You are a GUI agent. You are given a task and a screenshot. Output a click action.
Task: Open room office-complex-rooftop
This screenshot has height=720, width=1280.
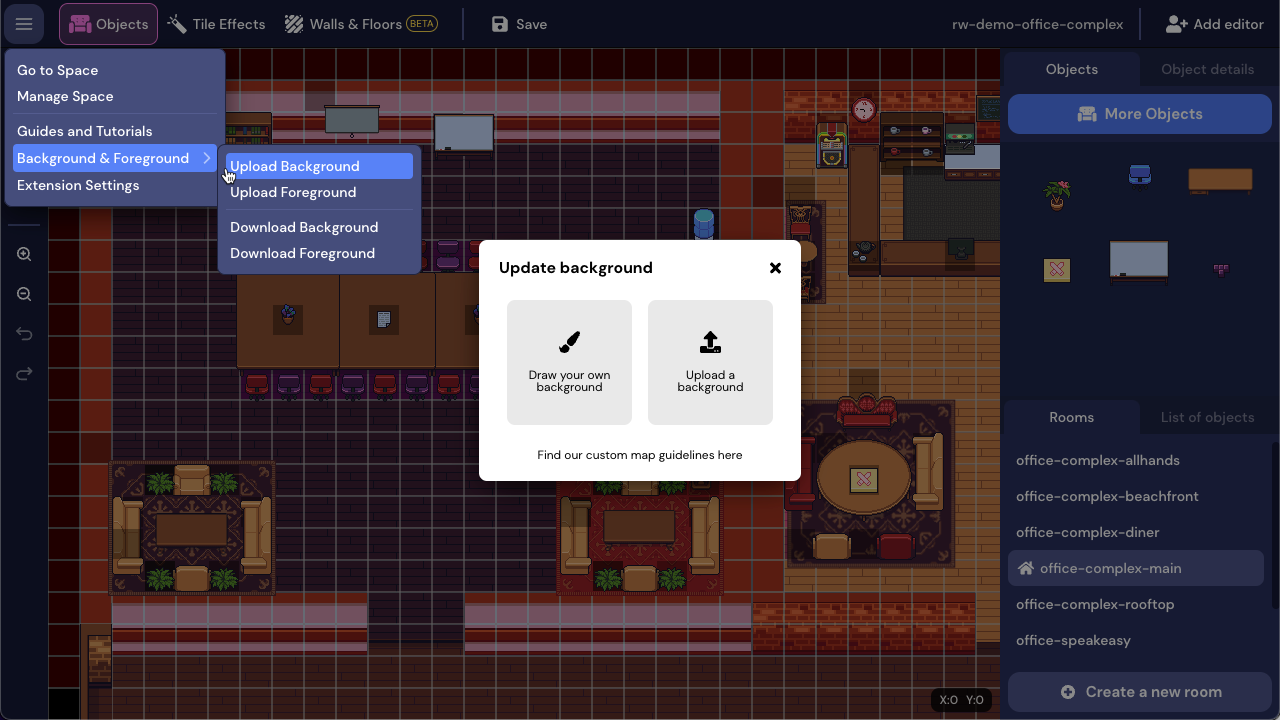[1136, 604]
